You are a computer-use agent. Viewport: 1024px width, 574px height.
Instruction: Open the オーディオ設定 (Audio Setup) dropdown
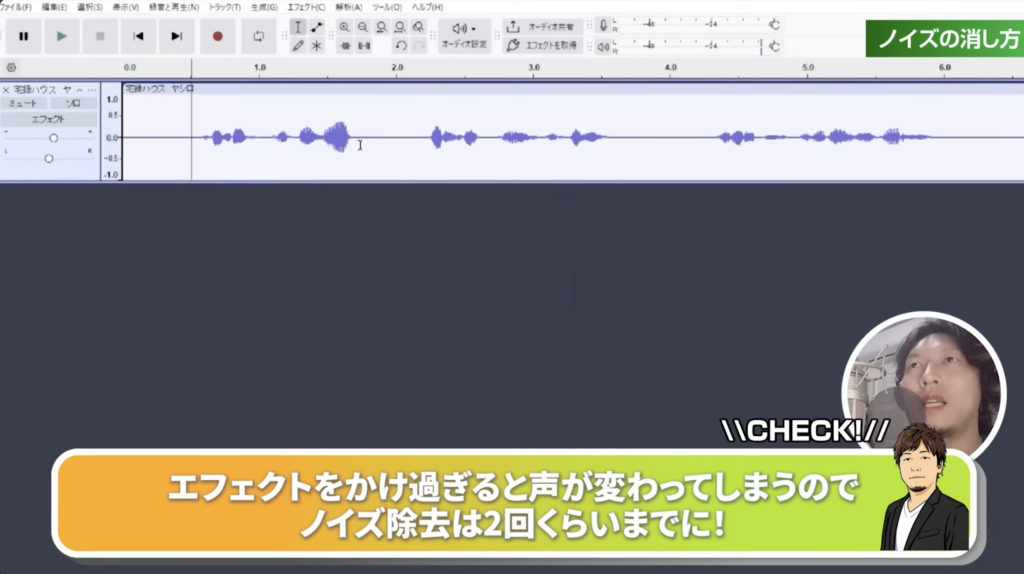[x=464, y=35]
